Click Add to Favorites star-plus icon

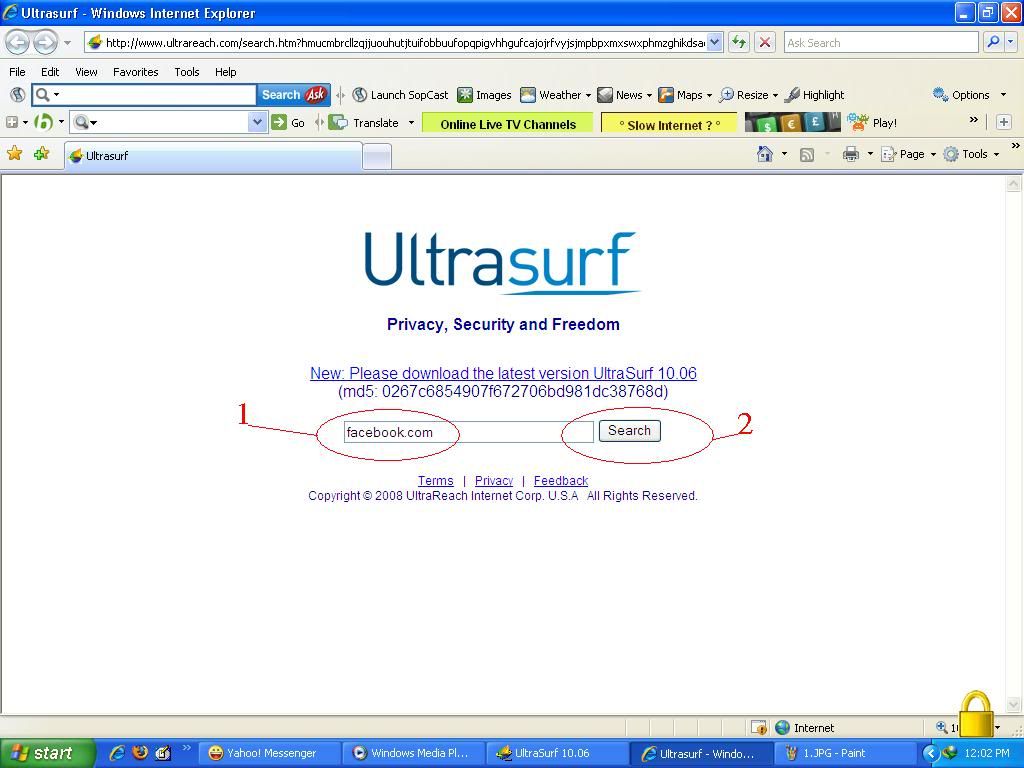41,154
